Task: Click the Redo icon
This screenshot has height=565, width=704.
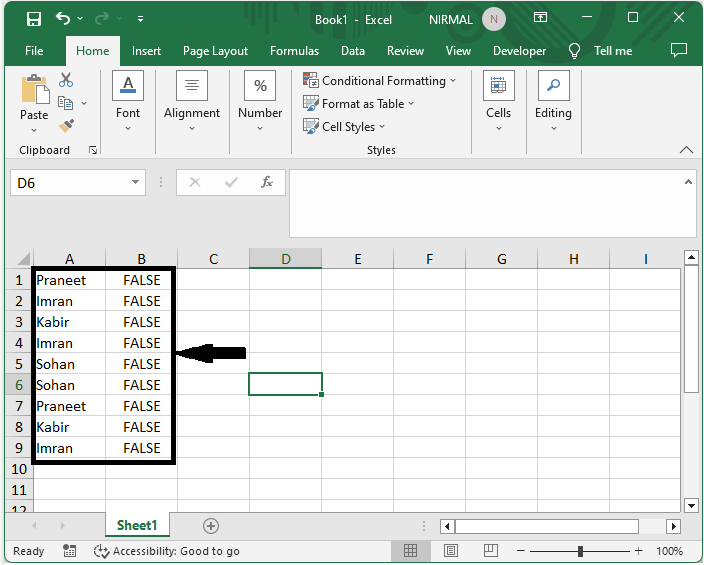Action: point(102,19)
